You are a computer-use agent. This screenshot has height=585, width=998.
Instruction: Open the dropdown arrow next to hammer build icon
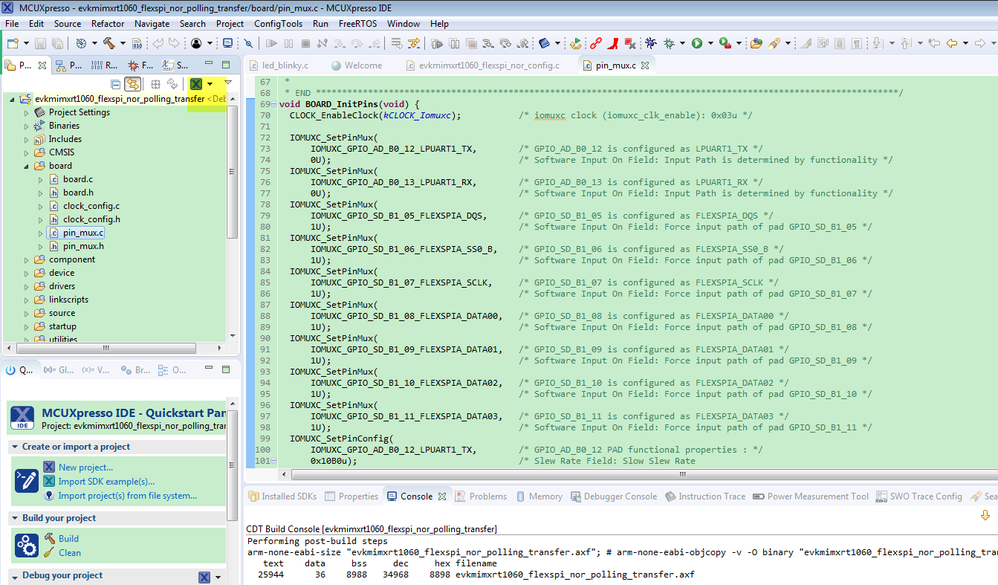pyautogui.click(x=121, y=44)
